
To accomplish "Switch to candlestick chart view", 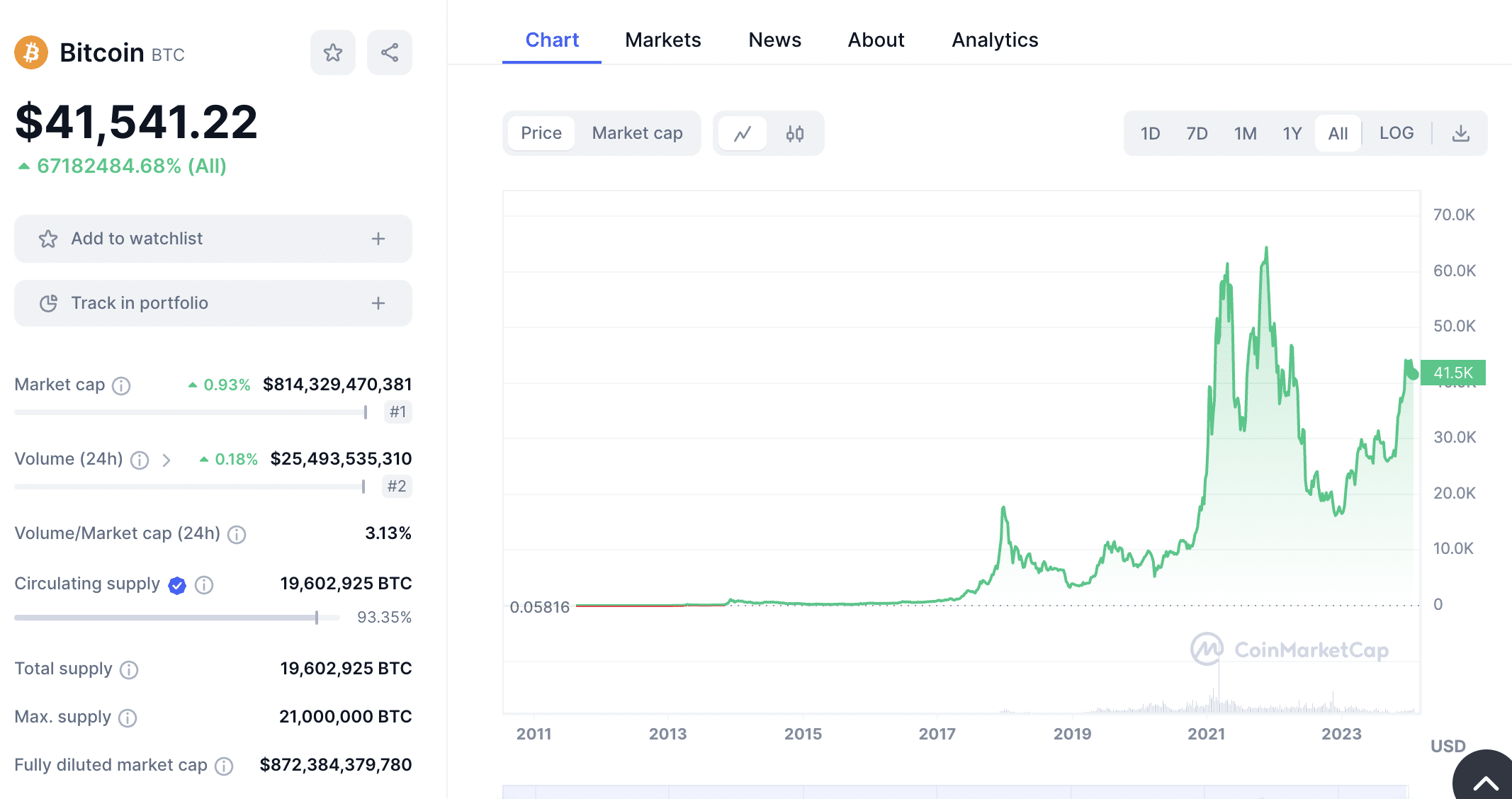I will [x=795, y=132].
